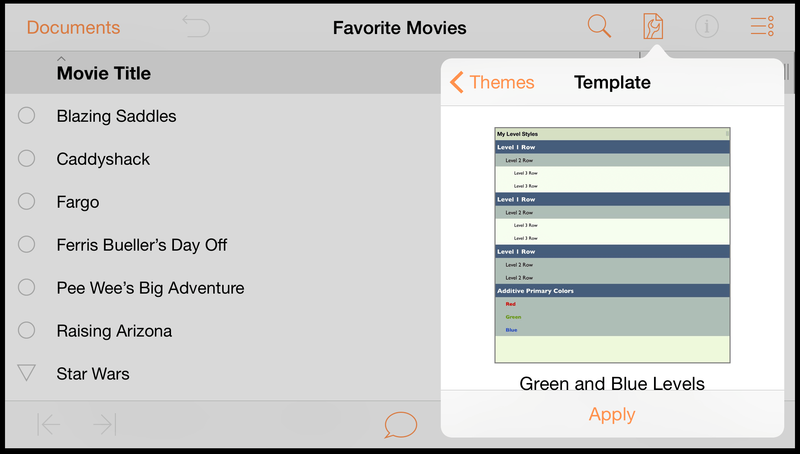Screen dimensions: 800x454
Task: Open the Search magnifier icon
Action: (x=599, y=26)
